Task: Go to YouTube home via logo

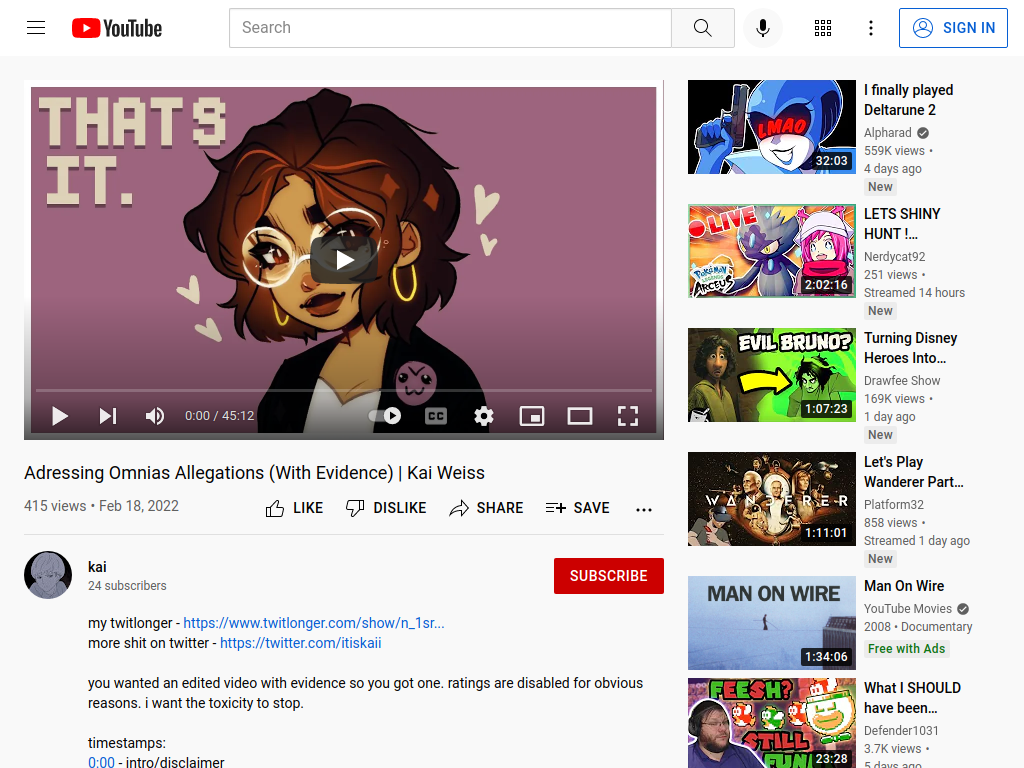Action: 117,28
